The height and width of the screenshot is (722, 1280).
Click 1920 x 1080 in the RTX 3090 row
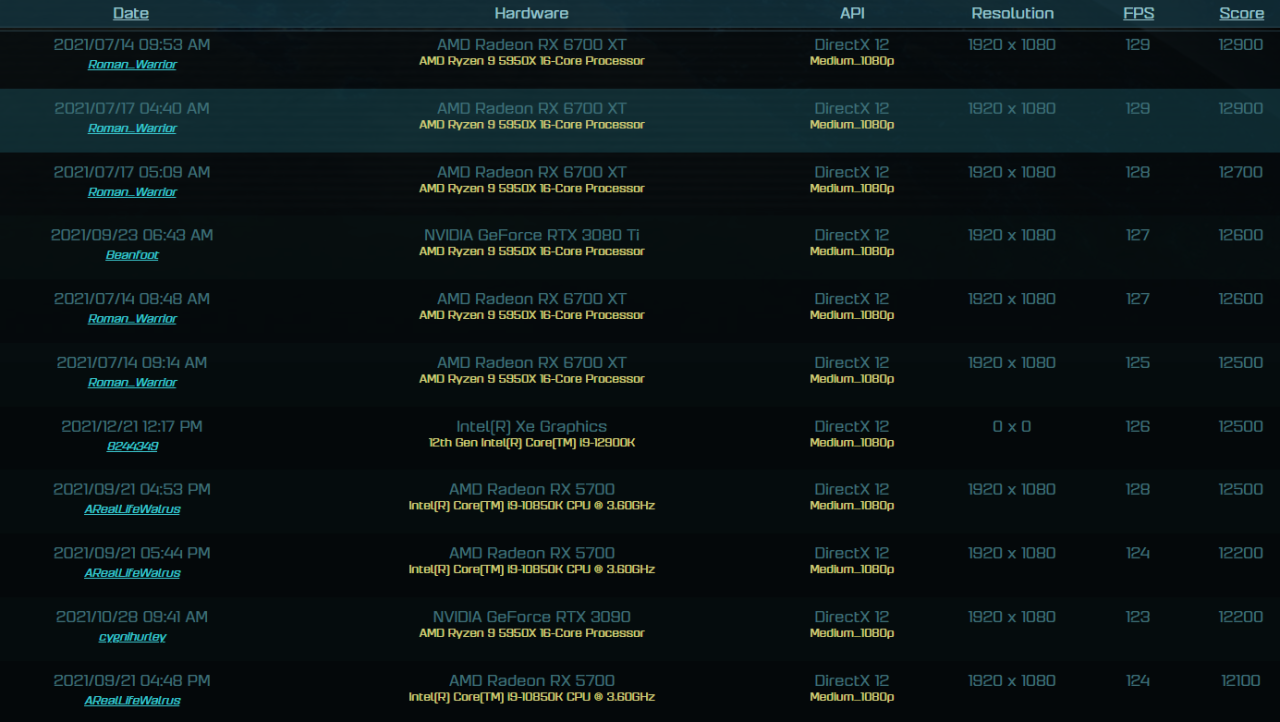(1012, 617)
